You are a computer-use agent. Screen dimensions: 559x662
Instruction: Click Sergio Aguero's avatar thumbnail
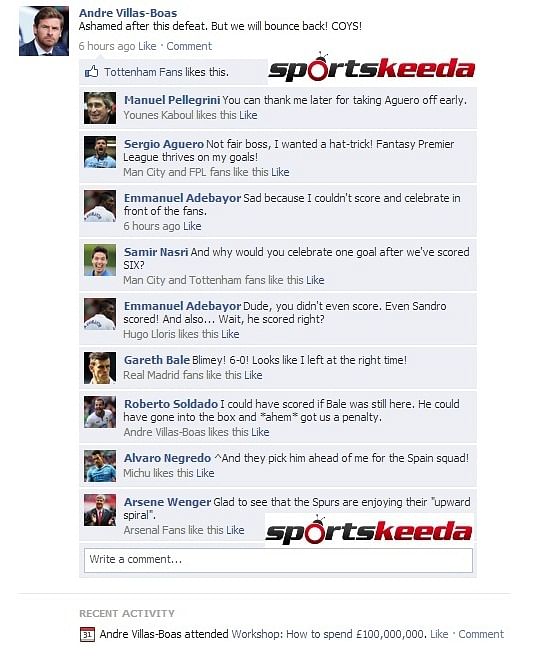[x=100, y=152]
